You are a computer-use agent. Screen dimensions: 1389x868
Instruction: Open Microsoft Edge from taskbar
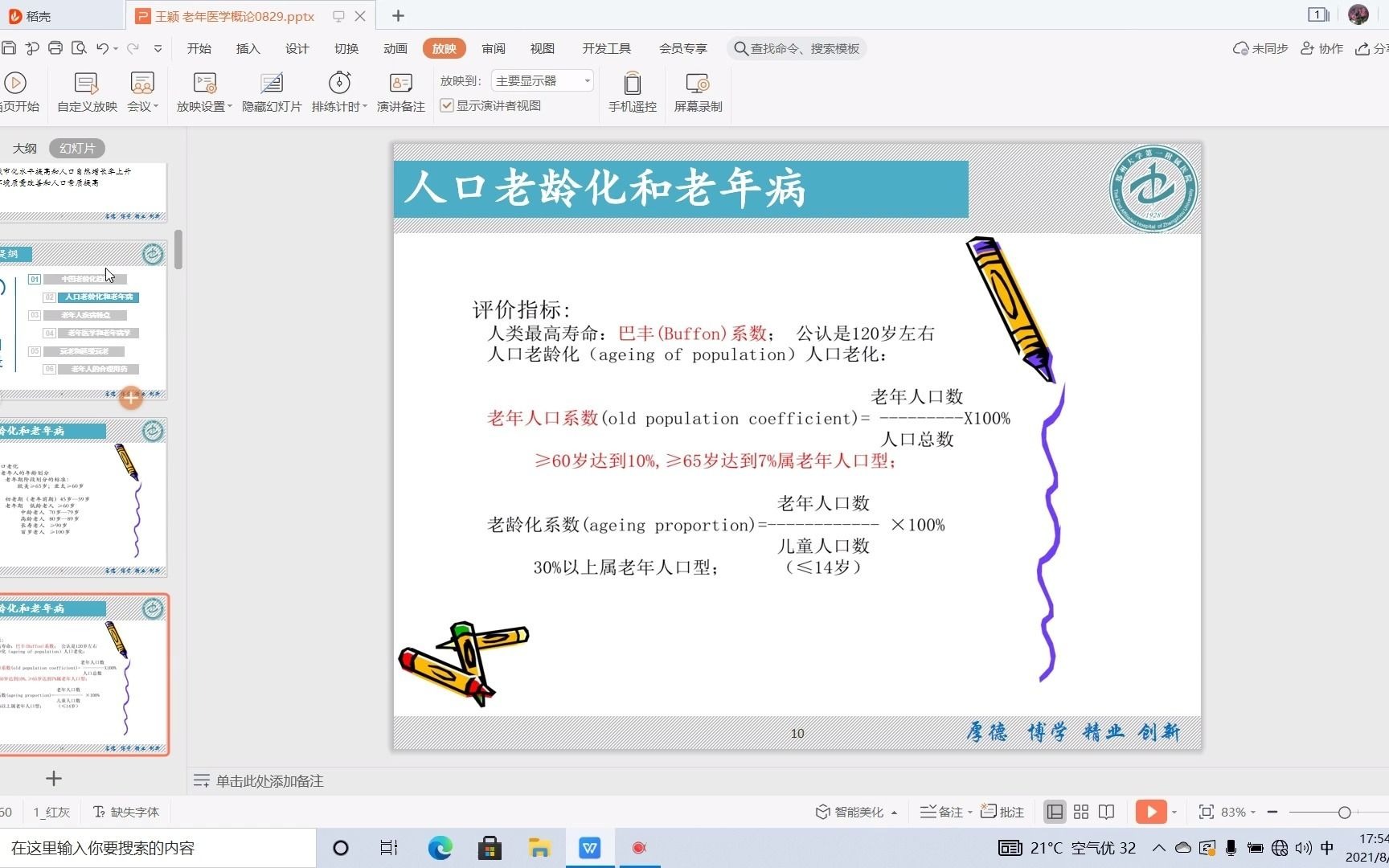coord(440,848)
